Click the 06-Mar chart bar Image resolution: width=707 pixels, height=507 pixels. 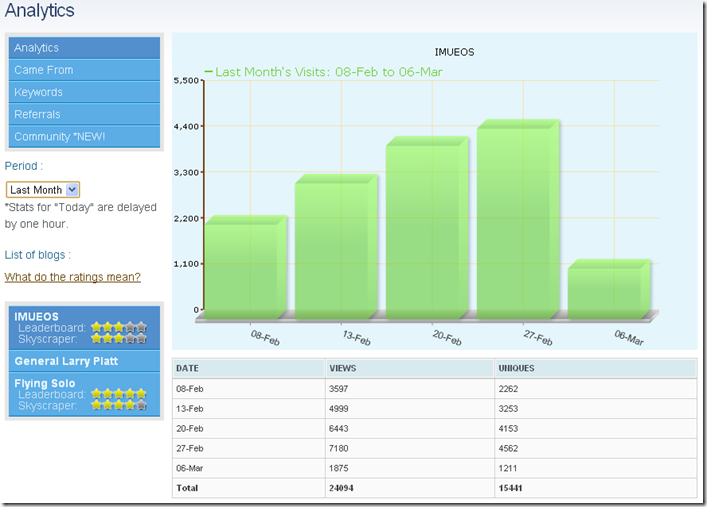tap(609, 289)
